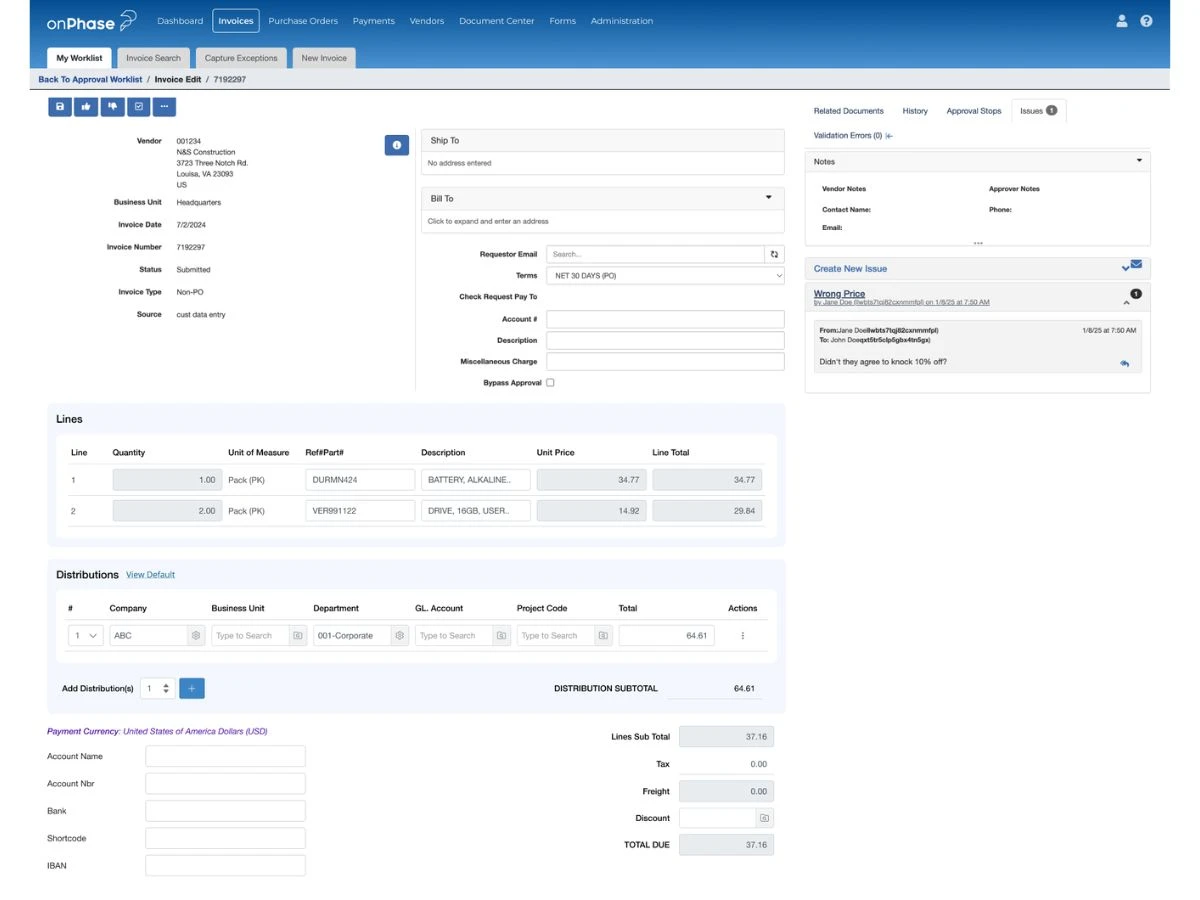Click the Save invoice icon button
The image size is (1200, 900).
[60, 106]
